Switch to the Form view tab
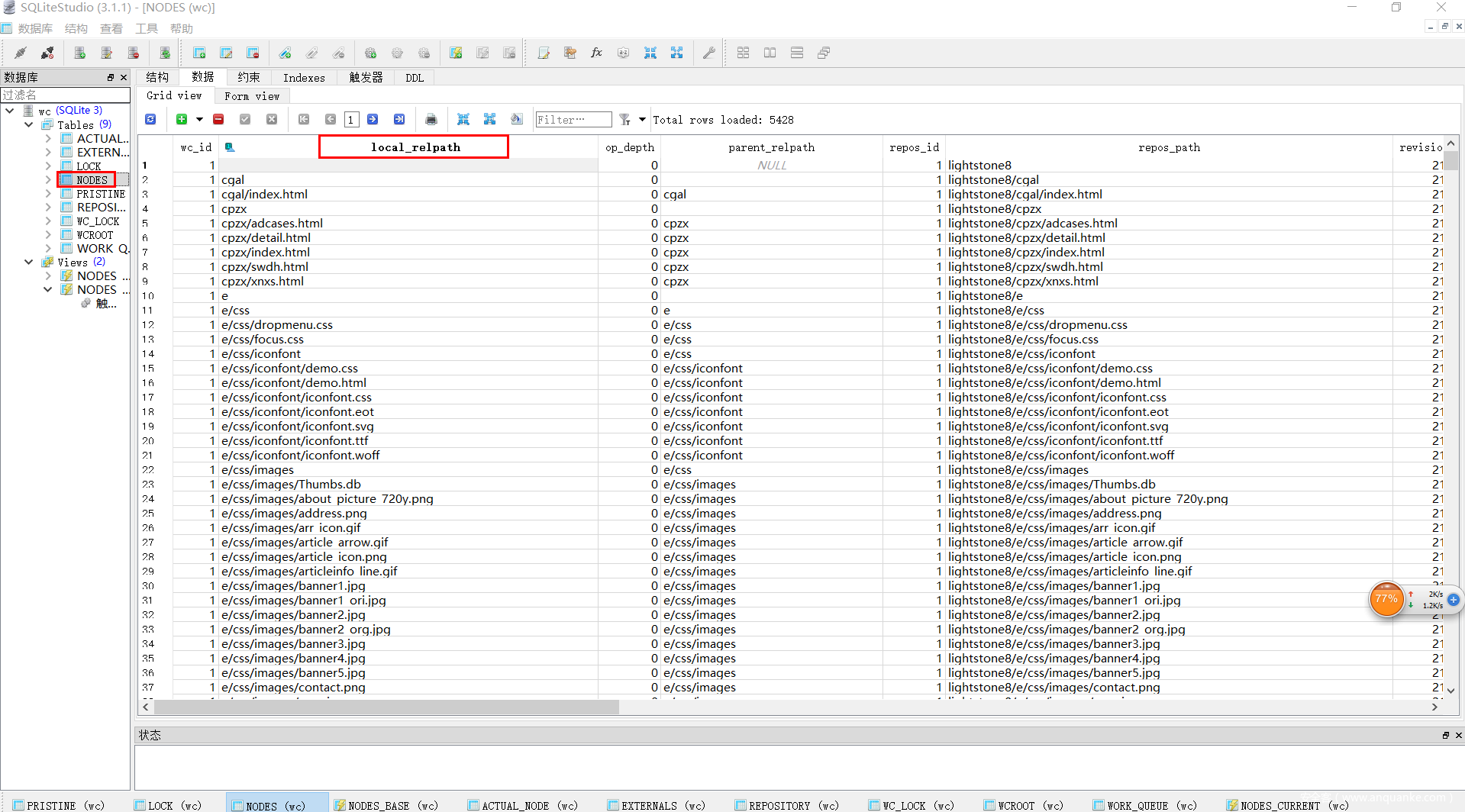The height and width of the screenshot is (812, 1465). pyautogui.click(x=252, y=96)
